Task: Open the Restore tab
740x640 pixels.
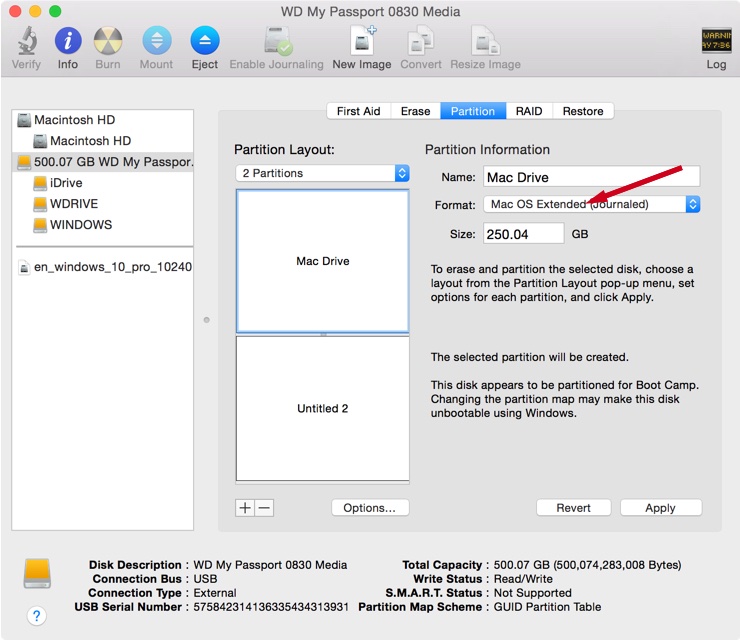Action: (x=583, y=111)
